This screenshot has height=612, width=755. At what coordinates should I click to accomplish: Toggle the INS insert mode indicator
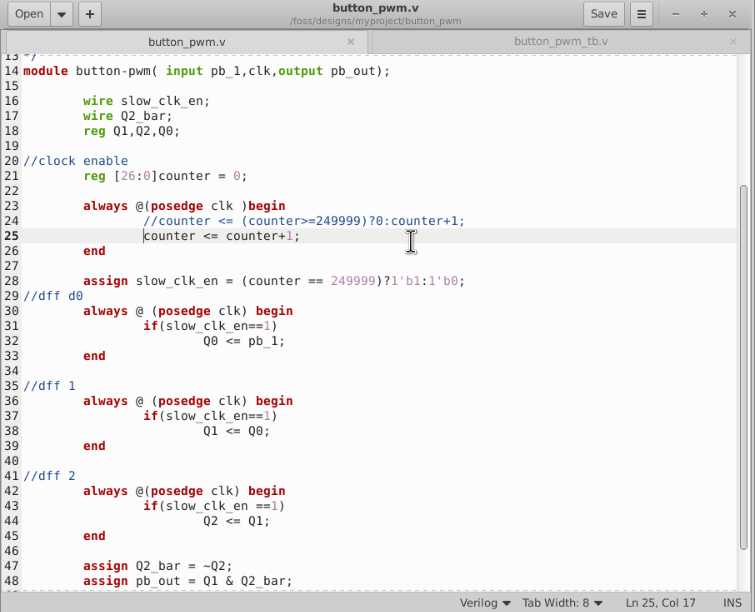point(729,603)
